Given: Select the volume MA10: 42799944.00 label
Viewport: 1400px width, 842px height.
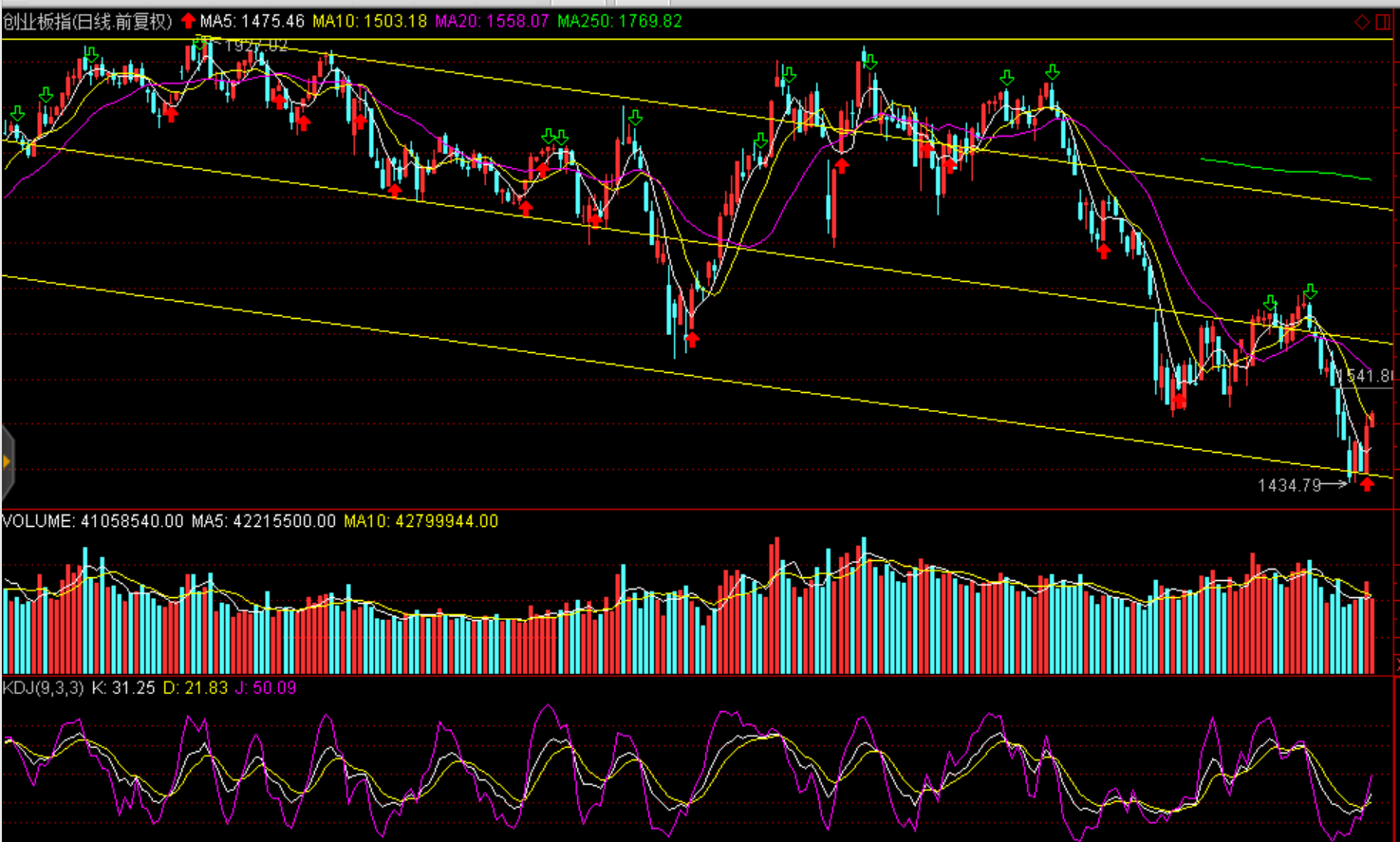Looking at the screenshot, I should click(420, 521).
